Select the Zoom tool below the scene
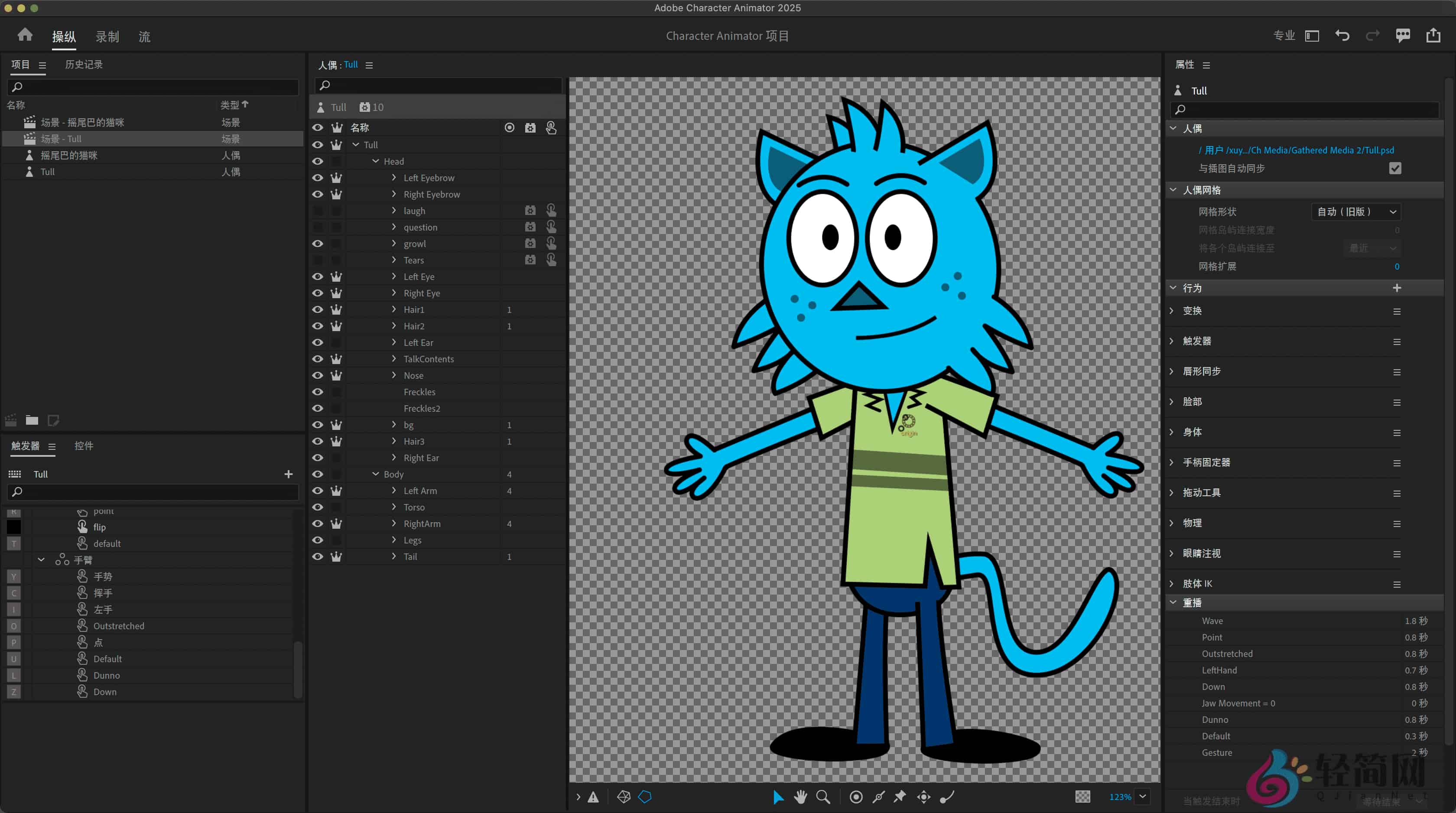This screenshot has height=813, width=1456. (x=823, y=797)
